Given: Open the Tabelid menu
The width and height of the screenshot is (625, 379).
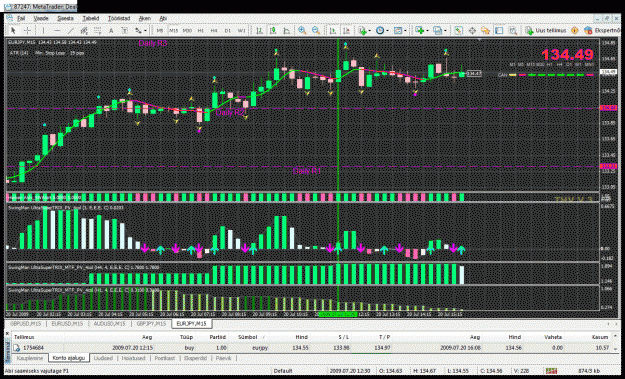Looking at the screenshot, I should pos(91,18).
